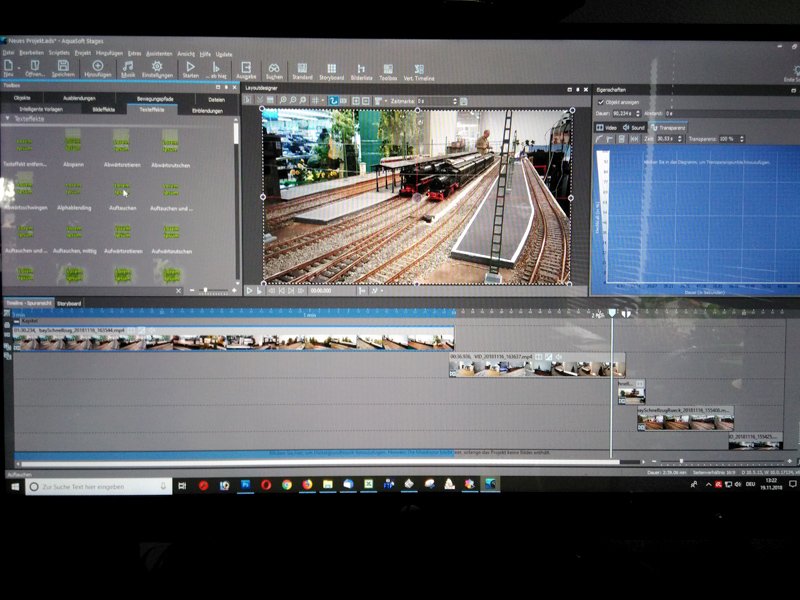800x600 pixels.
Task: Click the Ausgabe export icon
Action: point(246,68)
